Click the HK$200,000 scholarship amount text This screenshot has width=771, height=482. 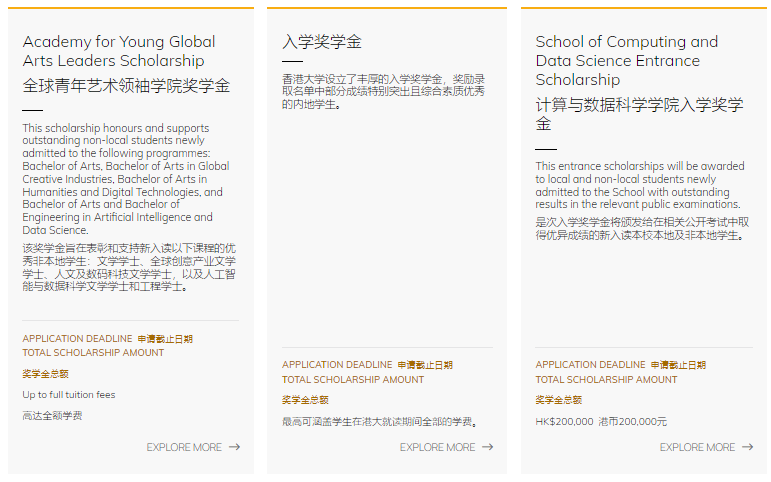pos(564,421)
